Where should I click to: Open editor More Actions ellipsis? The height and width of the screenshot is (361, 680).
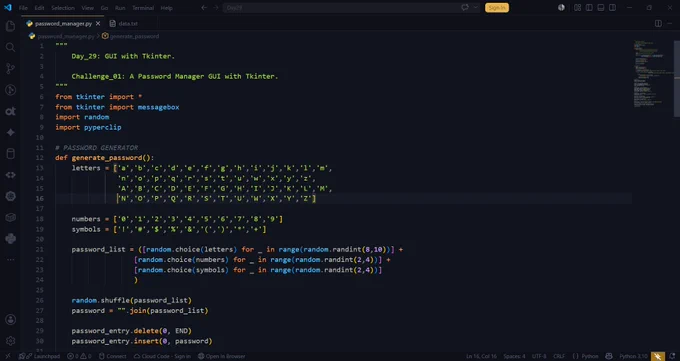(670, 23)
